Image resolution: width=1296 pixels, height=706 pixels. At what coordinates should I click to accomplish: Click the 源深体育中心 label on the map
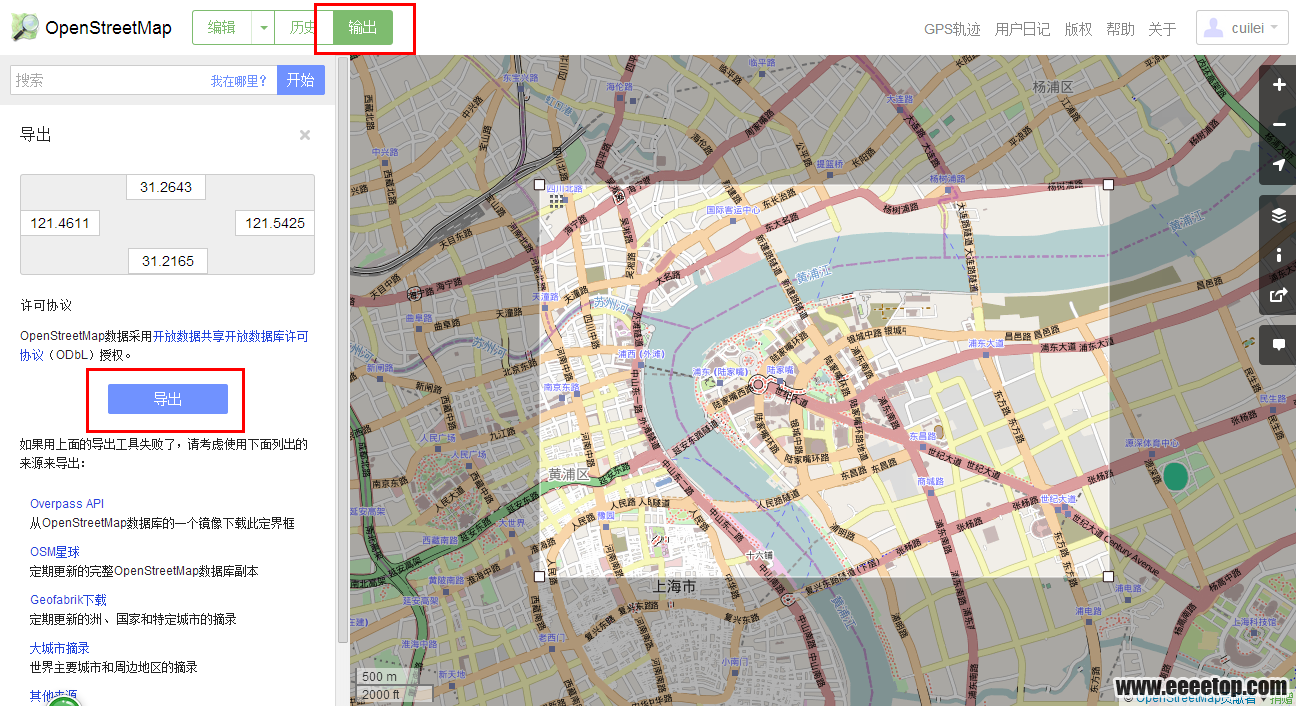pos(1152,442)
